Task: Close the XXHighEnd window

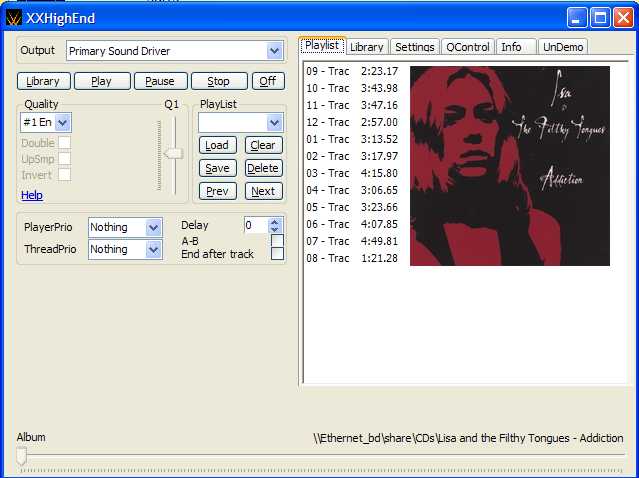Action: coord(624,18)
